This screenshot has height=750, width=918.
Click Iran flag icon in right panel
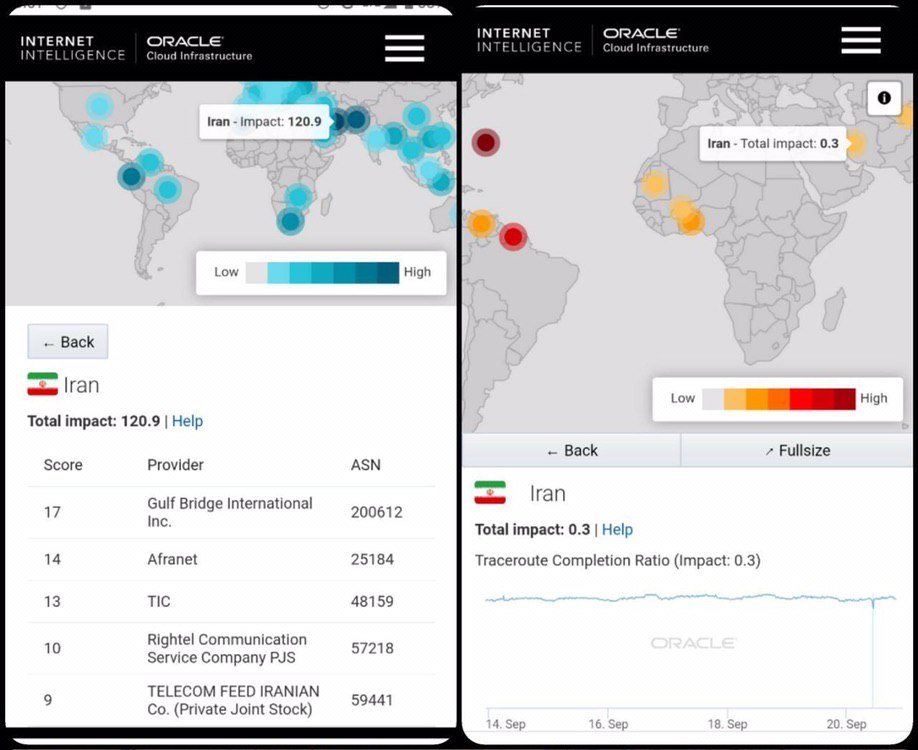click(x=490, y=493)
